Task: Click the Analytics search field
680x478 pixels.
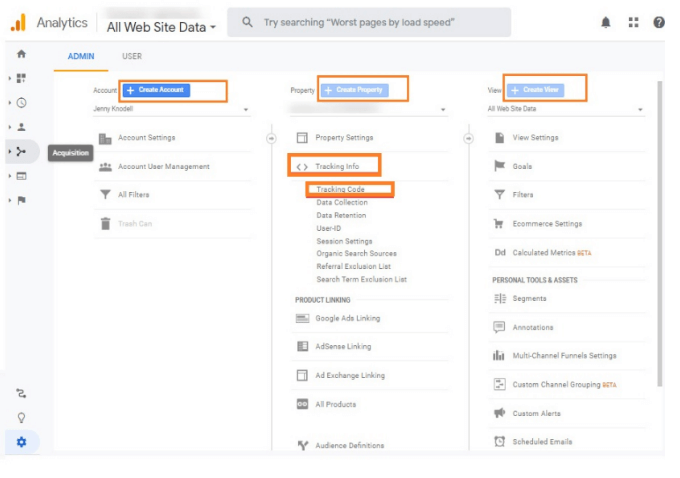Action: point(370,22)
